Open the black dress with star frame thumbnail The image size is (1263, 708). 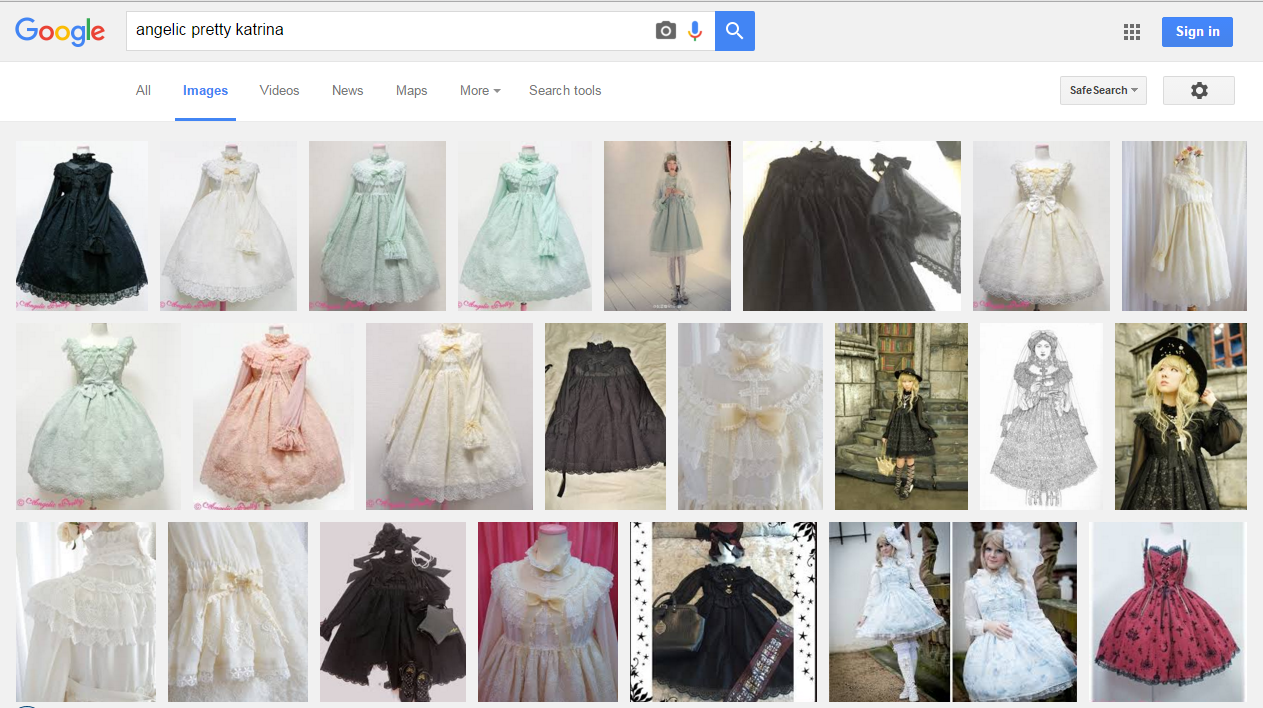723,612
